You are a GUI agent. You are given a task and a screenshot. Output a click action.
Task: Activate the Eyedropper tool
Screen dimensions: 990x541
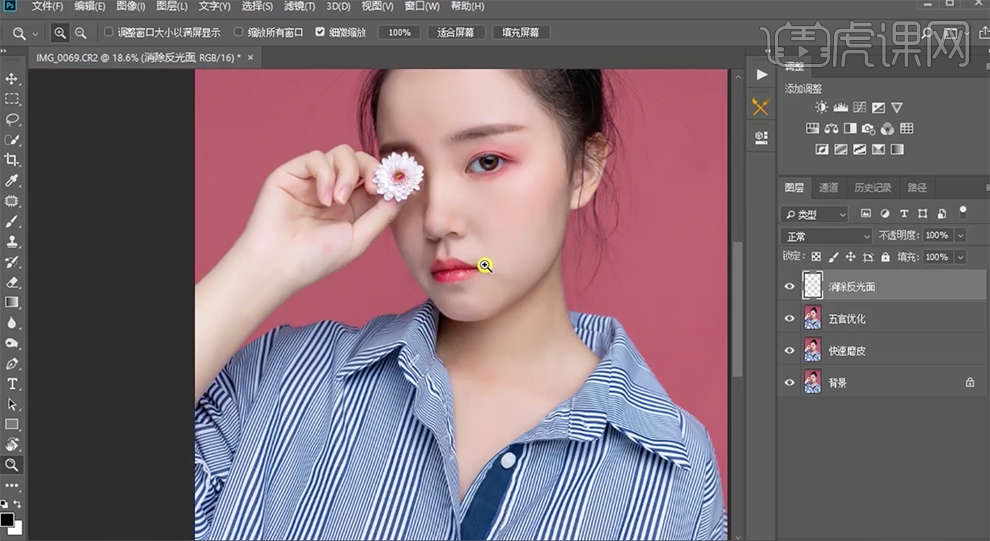click(x=12, y=181)
